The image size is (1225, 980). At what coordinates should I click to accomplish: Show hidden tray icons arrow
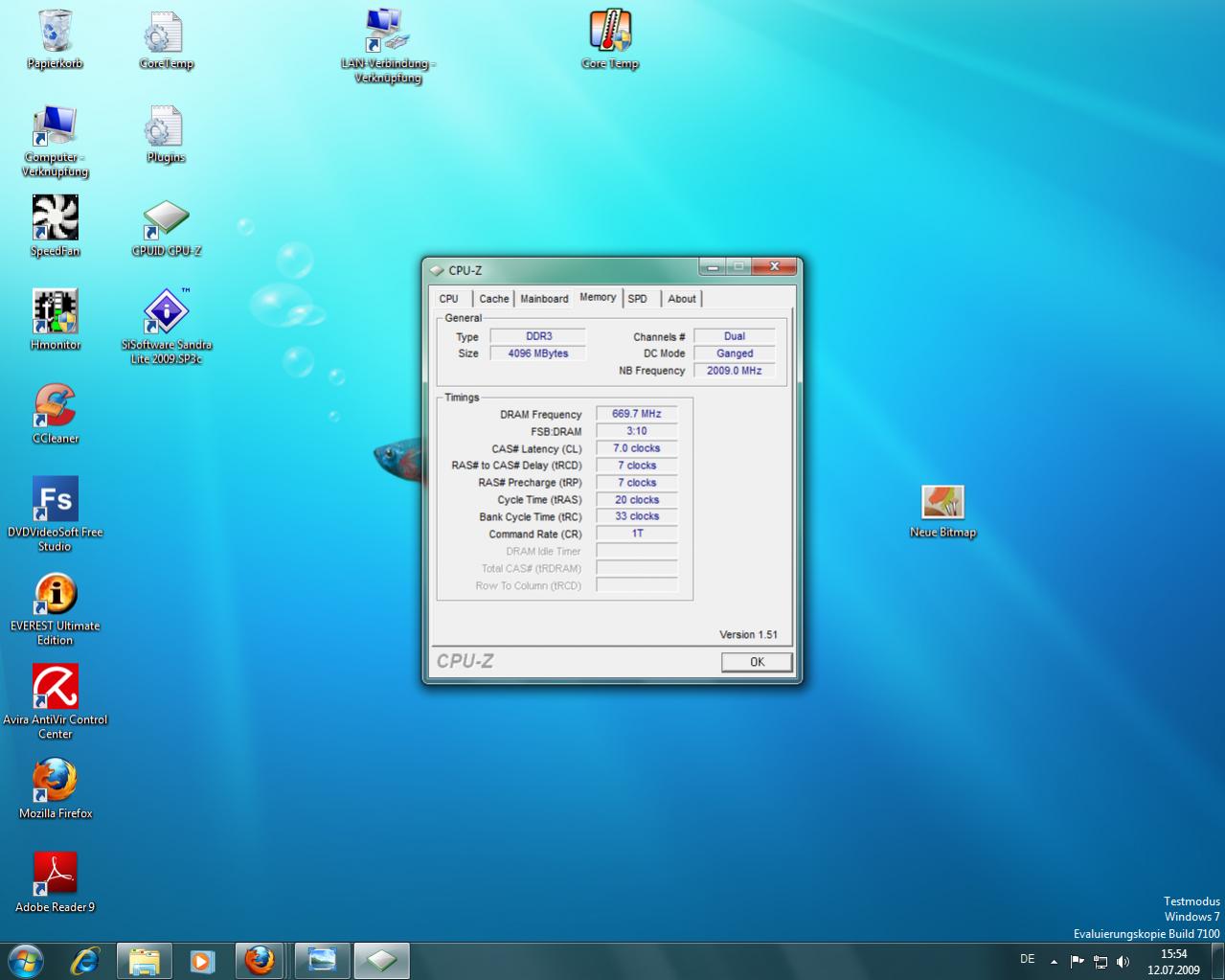pyautogui.click(x=1054, y=962)
